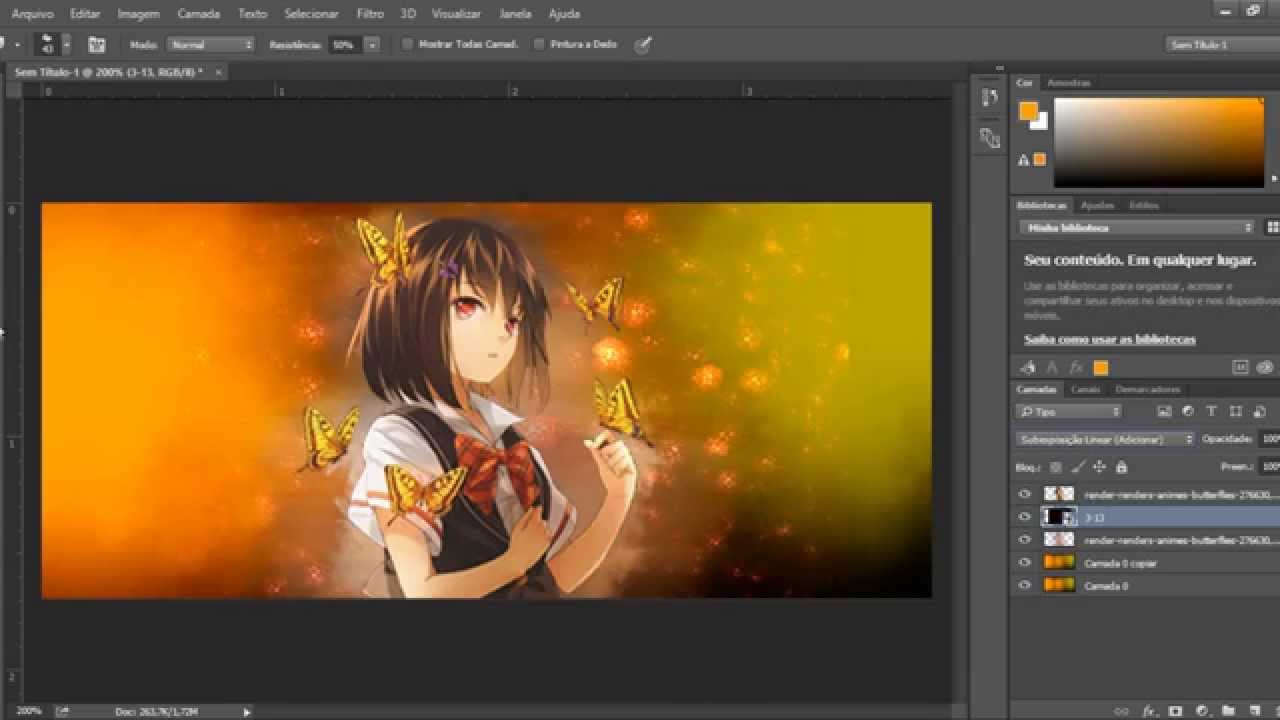Open the Modo Normal dropdown
This screenshot has width=1280, height=720.
tap(211, 45)
